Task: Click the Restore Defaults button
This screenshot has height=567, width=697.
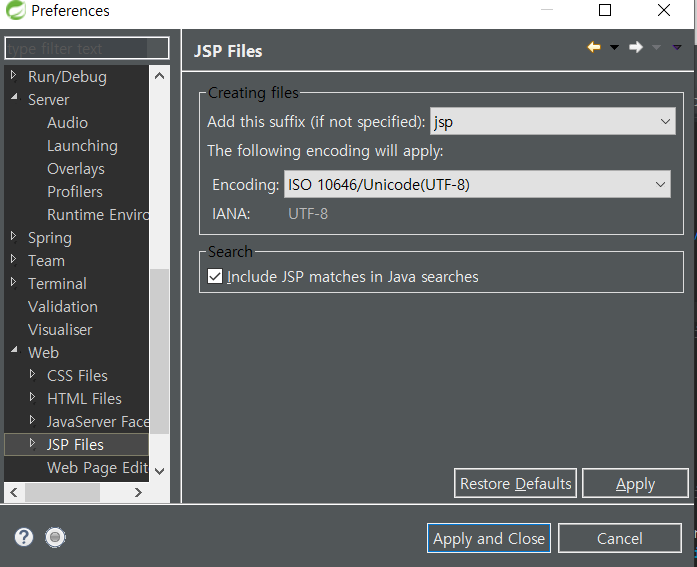Action: point(515,483)
